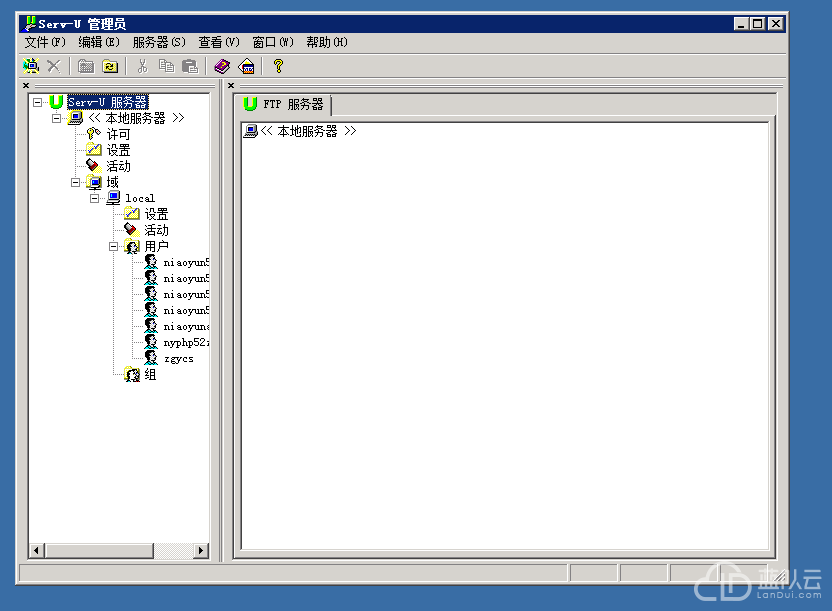This screenshot has width=832, height=611.
Task: Open 活动 under the local domain
Action: tap(156, 230)
